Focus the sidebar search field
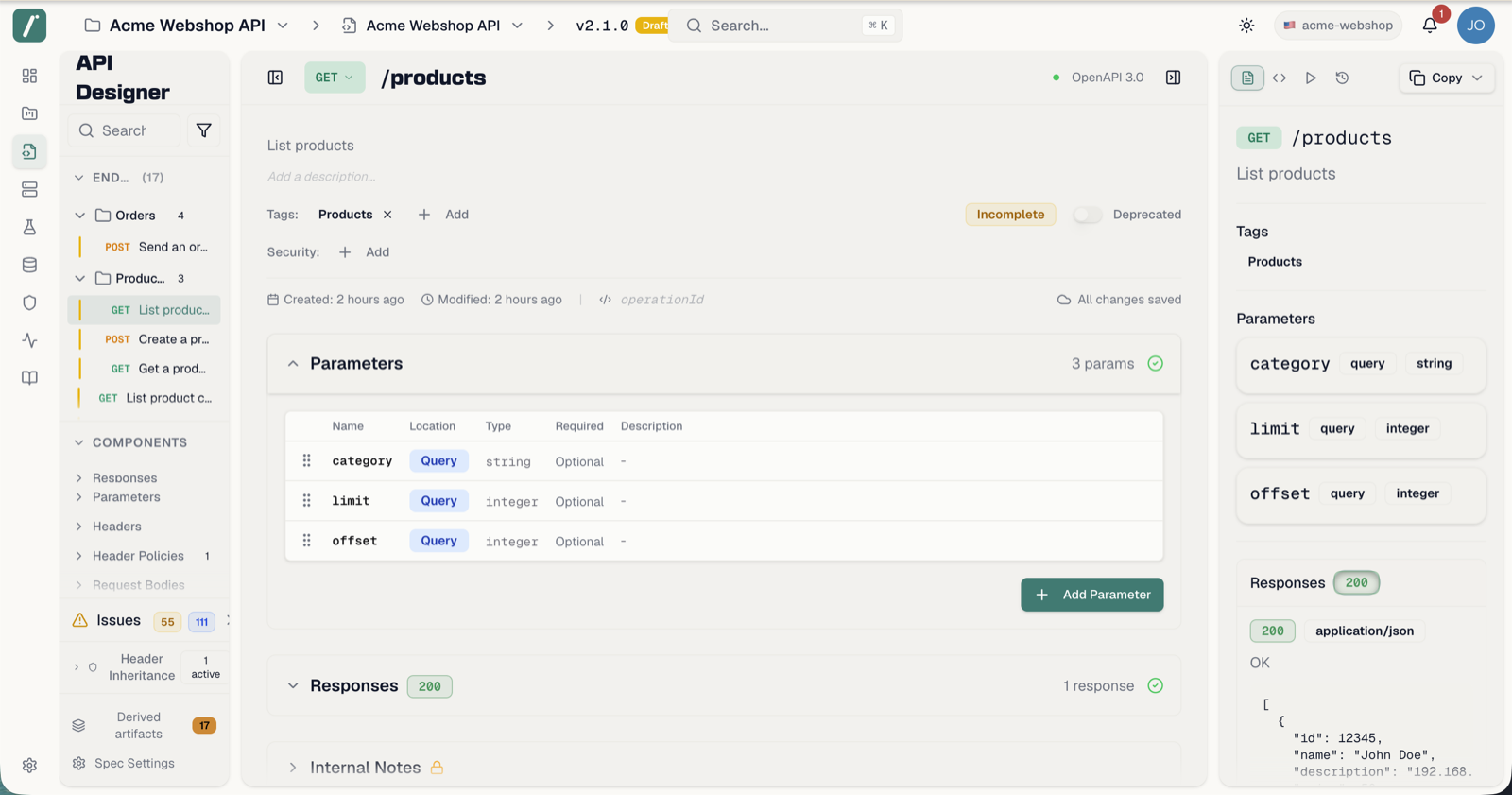This screenshot has width=1512, height=795. pyautogui.click(x=124, y=130)
